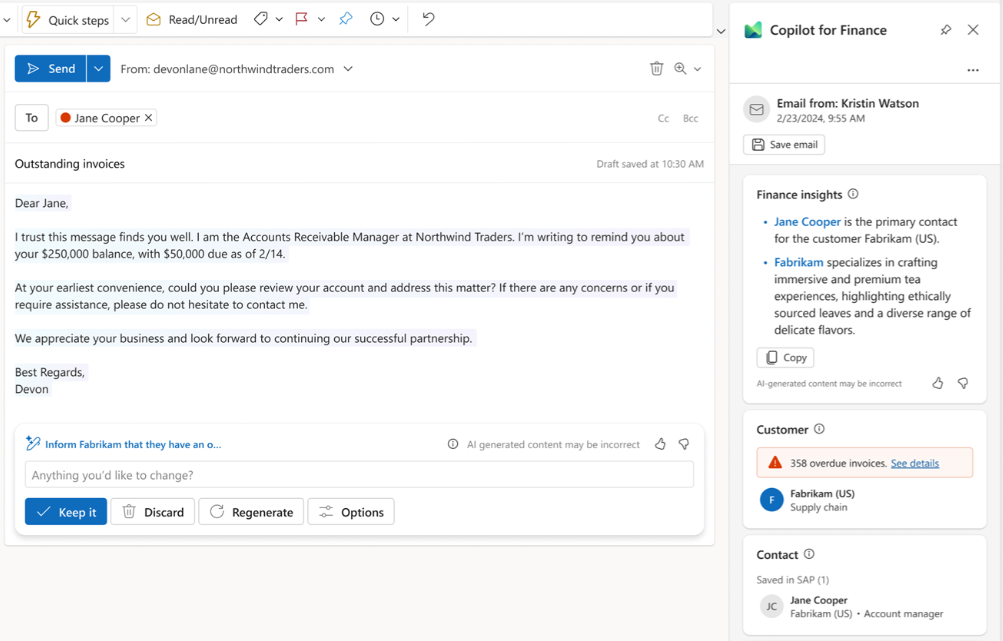Keep it to accept the draft
The width and height of the screenshot is (1003, 641).
pos(66,512)
